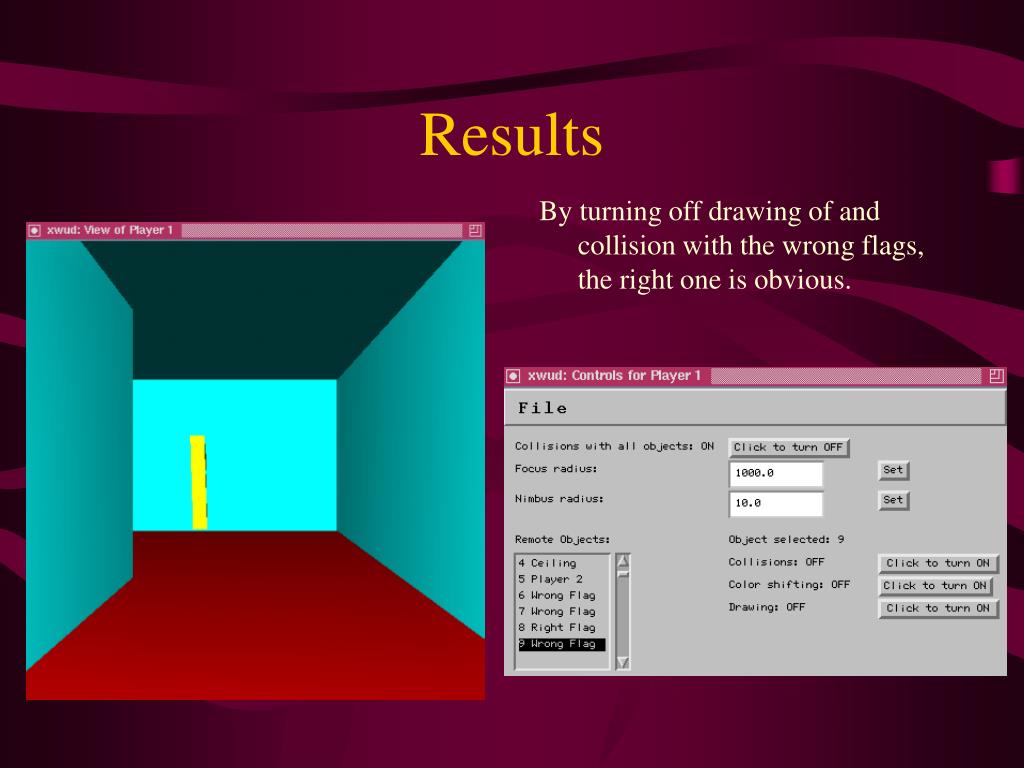Viewport: 1024px width, 768px height.
Task: Turn ON Color shifting for selected object
Action: click(935, 586)
